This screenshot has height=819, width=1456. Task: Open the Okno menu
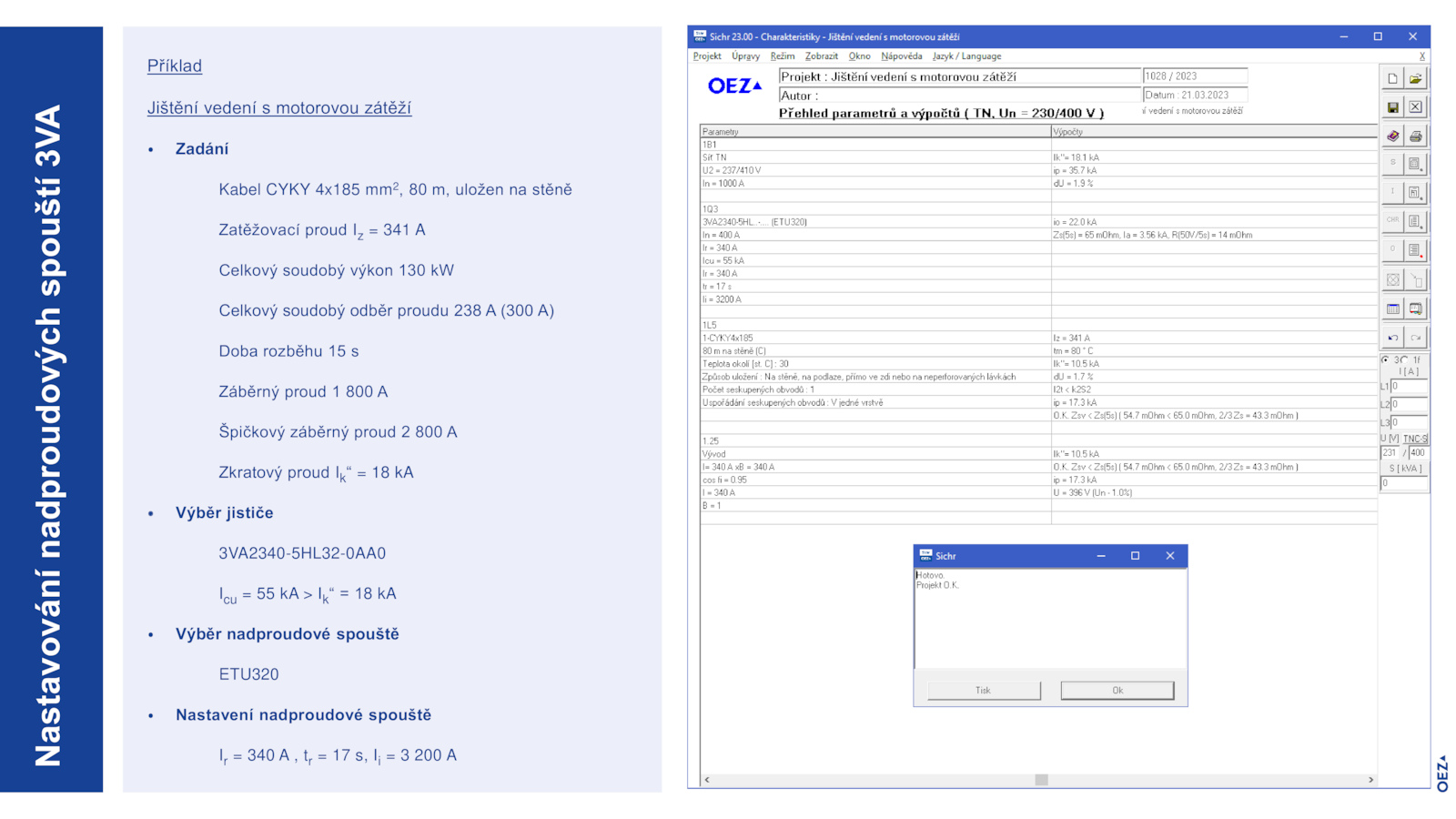click(859, 56)
